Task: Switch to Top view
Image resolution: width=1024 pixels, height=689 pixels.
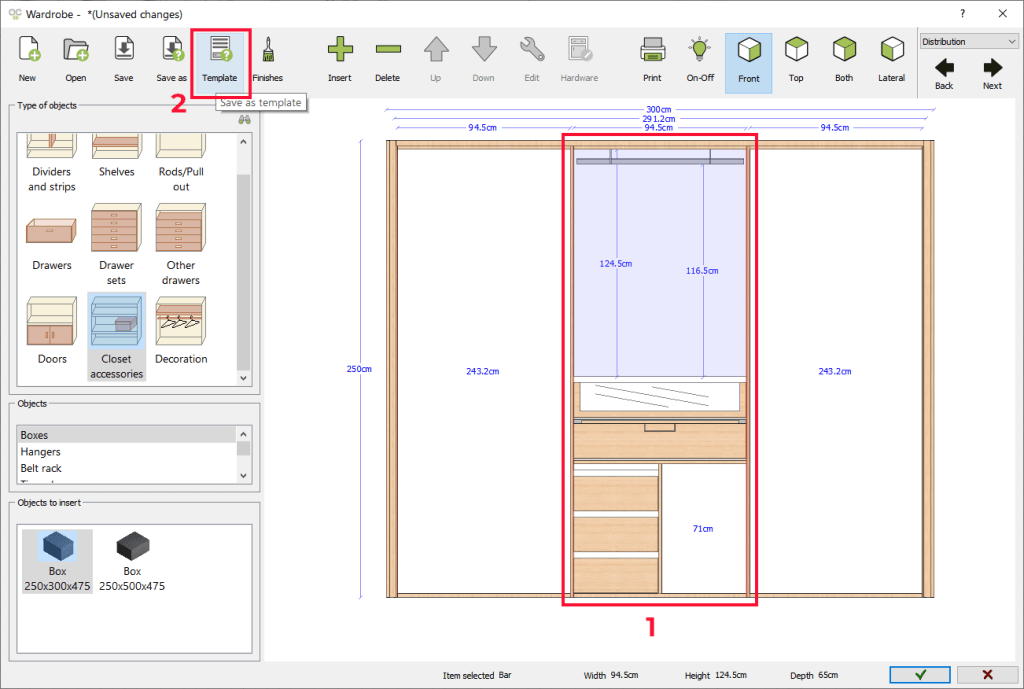Action: (796, 59)
